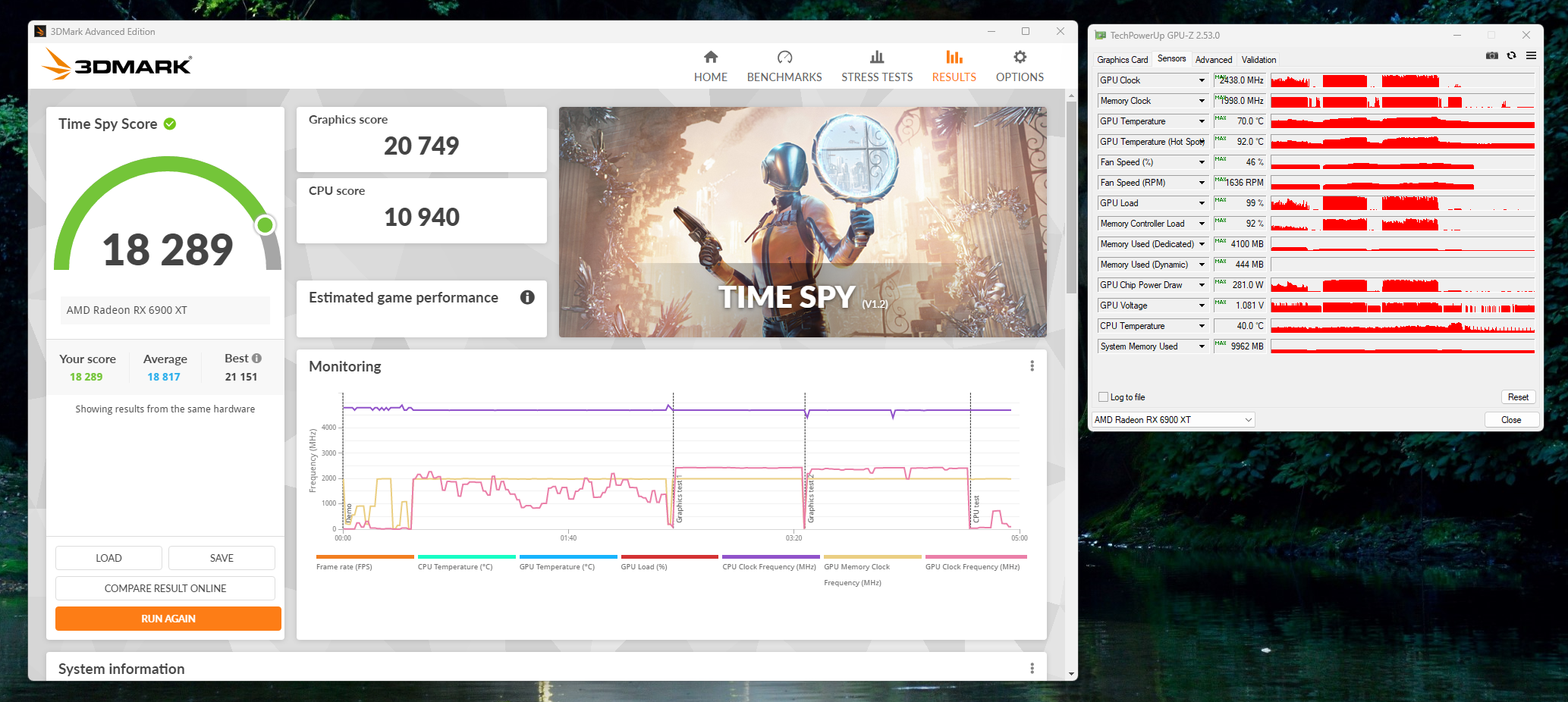1568x702 pixels.
Task: Click the info icon next to Best
Action: (x=256, y=359)
